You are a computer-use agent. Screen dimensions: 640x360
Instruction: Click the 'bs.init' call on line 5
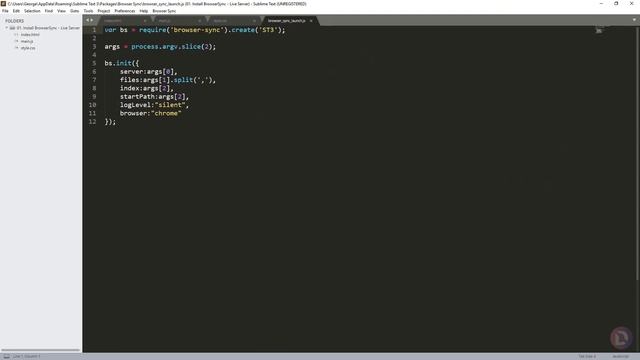click(x=118, y=63)
